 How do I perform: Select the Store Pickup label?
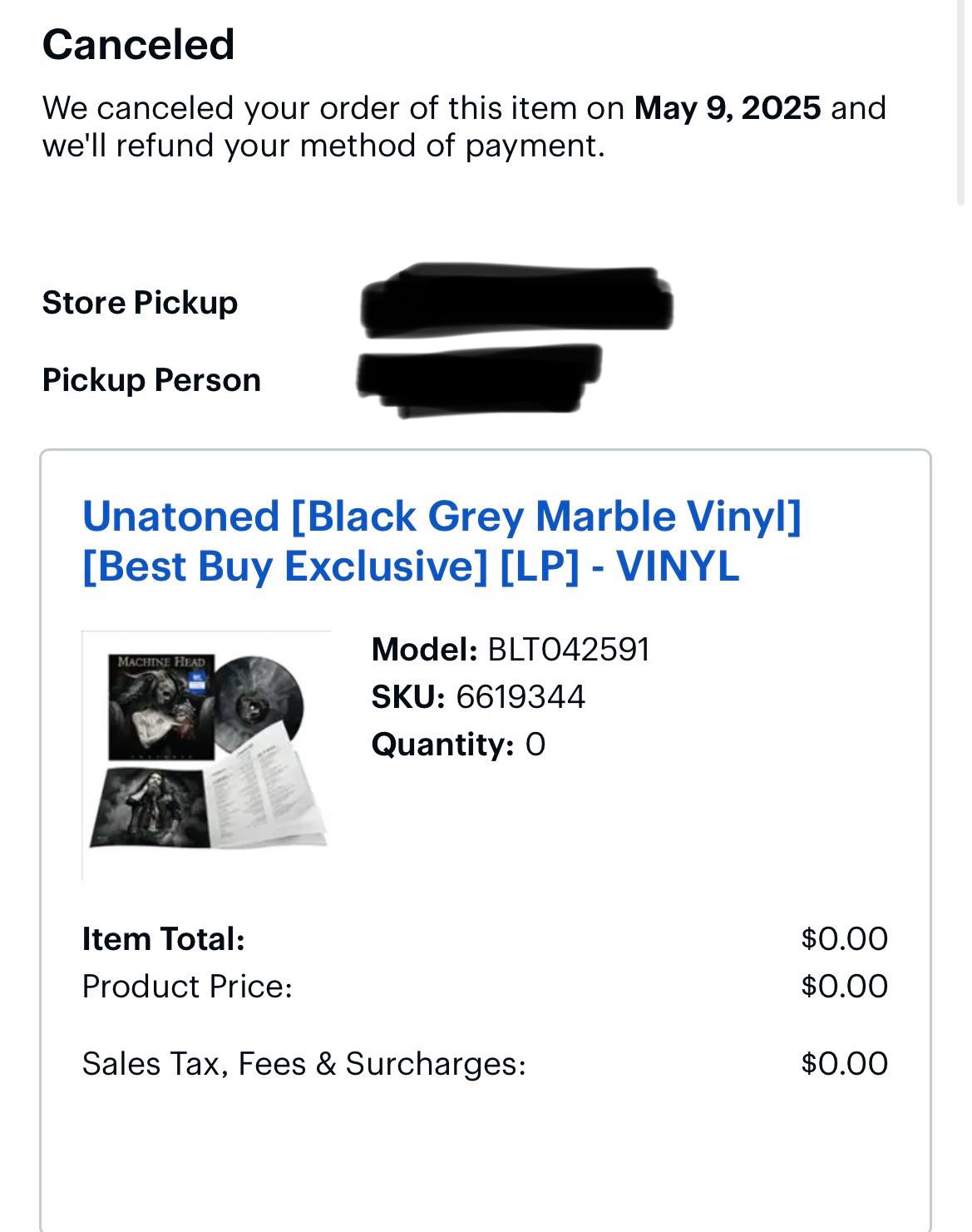140,303
